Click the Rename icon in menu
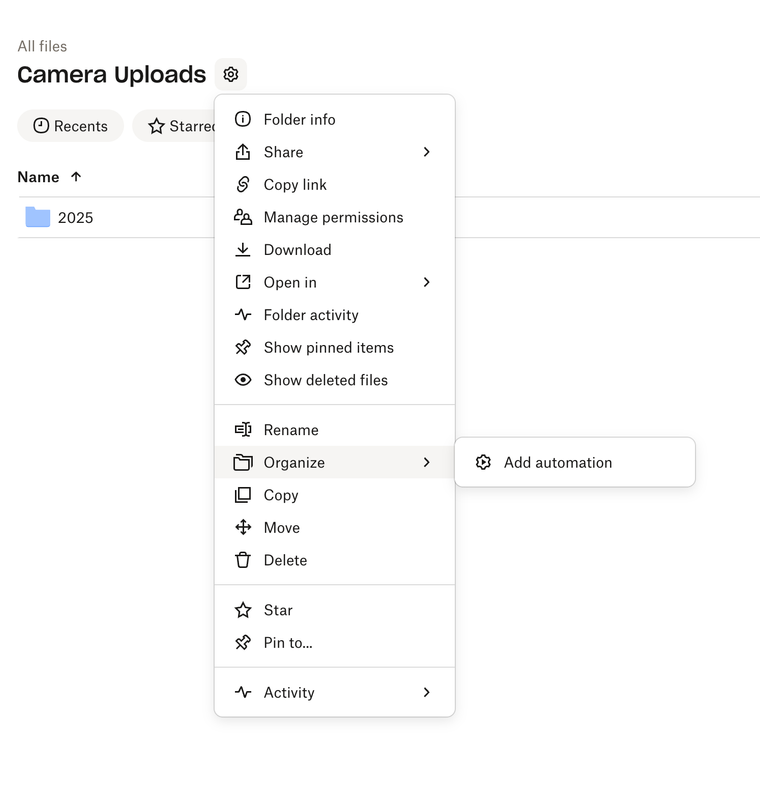 (x=243, y=430)
